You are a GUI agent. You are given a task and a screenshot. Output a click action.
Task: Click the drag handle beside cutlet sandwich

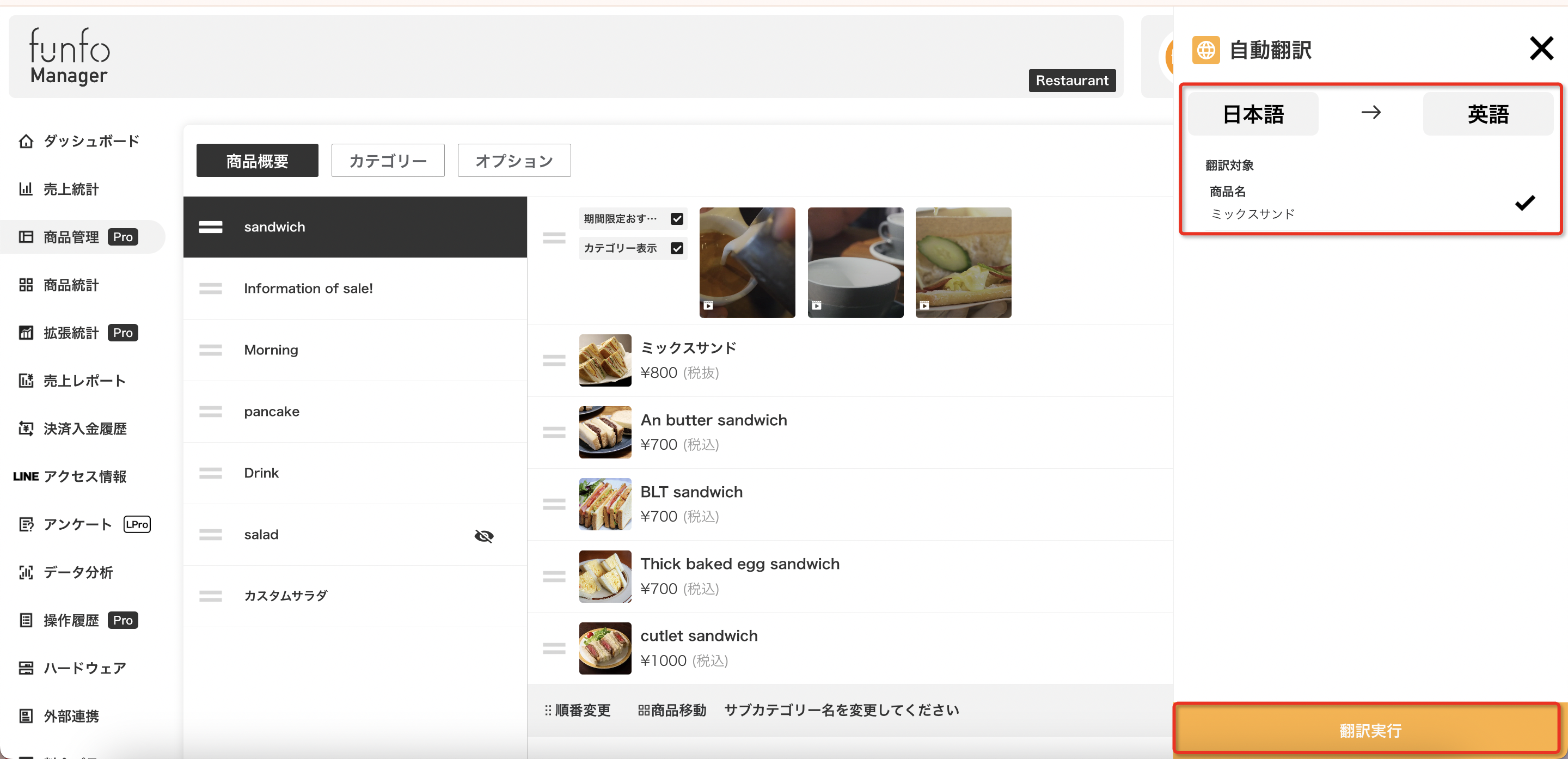[x=554, y=648]
